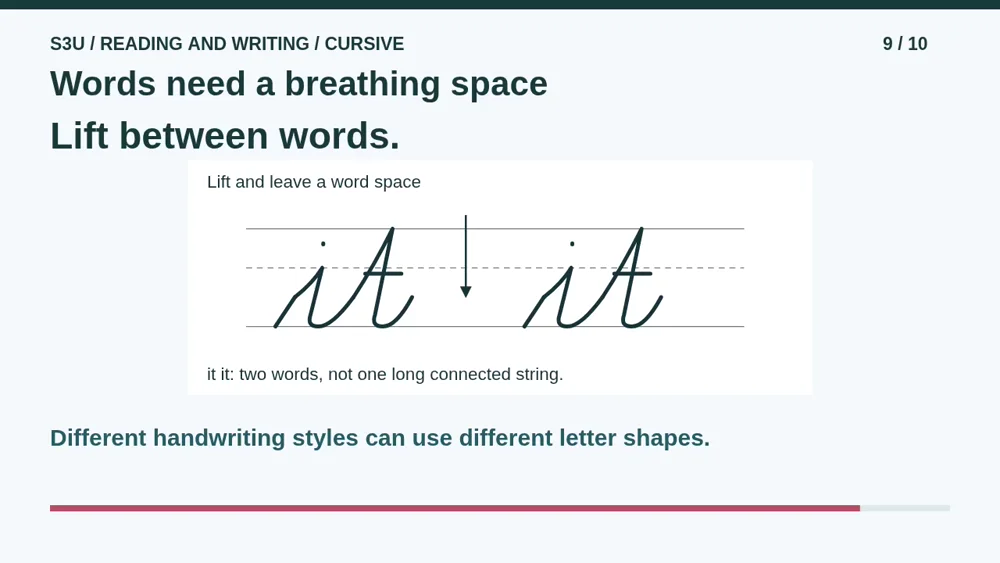Click the second cursive 'it' word

tap(593, 278)
